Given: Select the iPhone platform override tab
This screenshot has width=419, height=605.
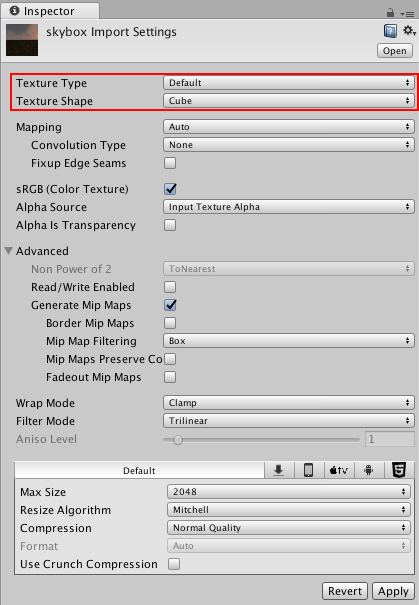Looking at the screenshot, I should pos(309,470).
